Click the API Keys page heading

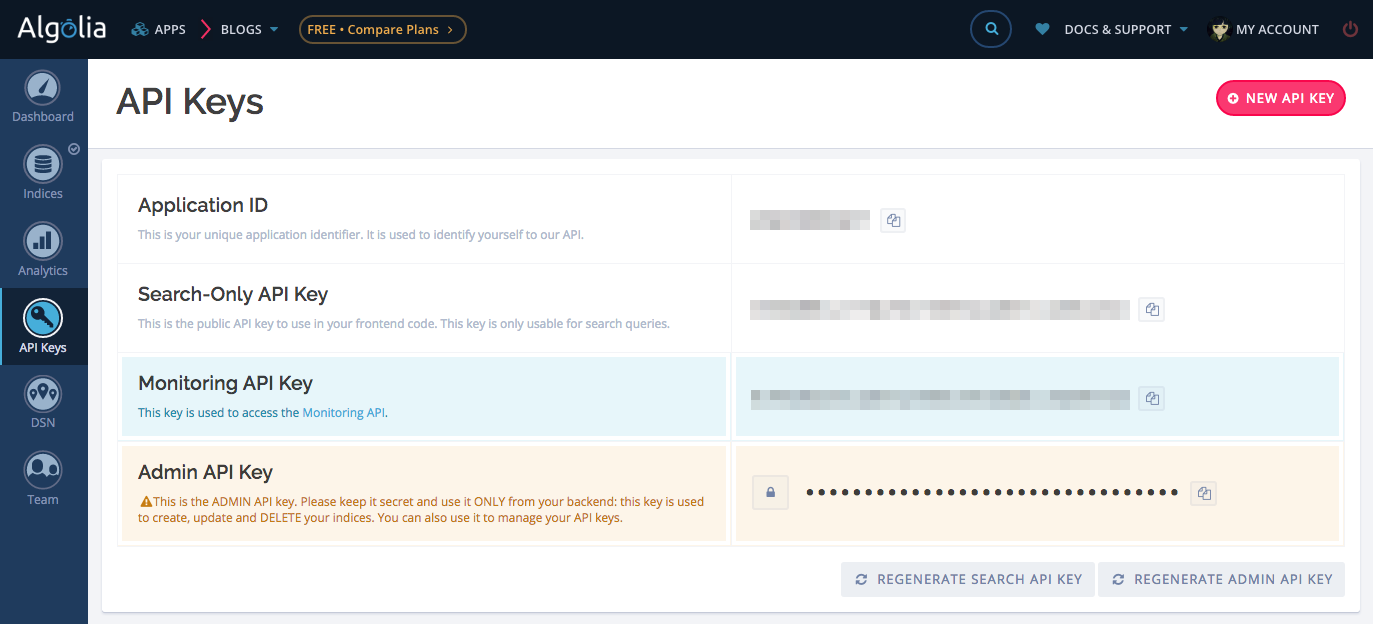190,101
